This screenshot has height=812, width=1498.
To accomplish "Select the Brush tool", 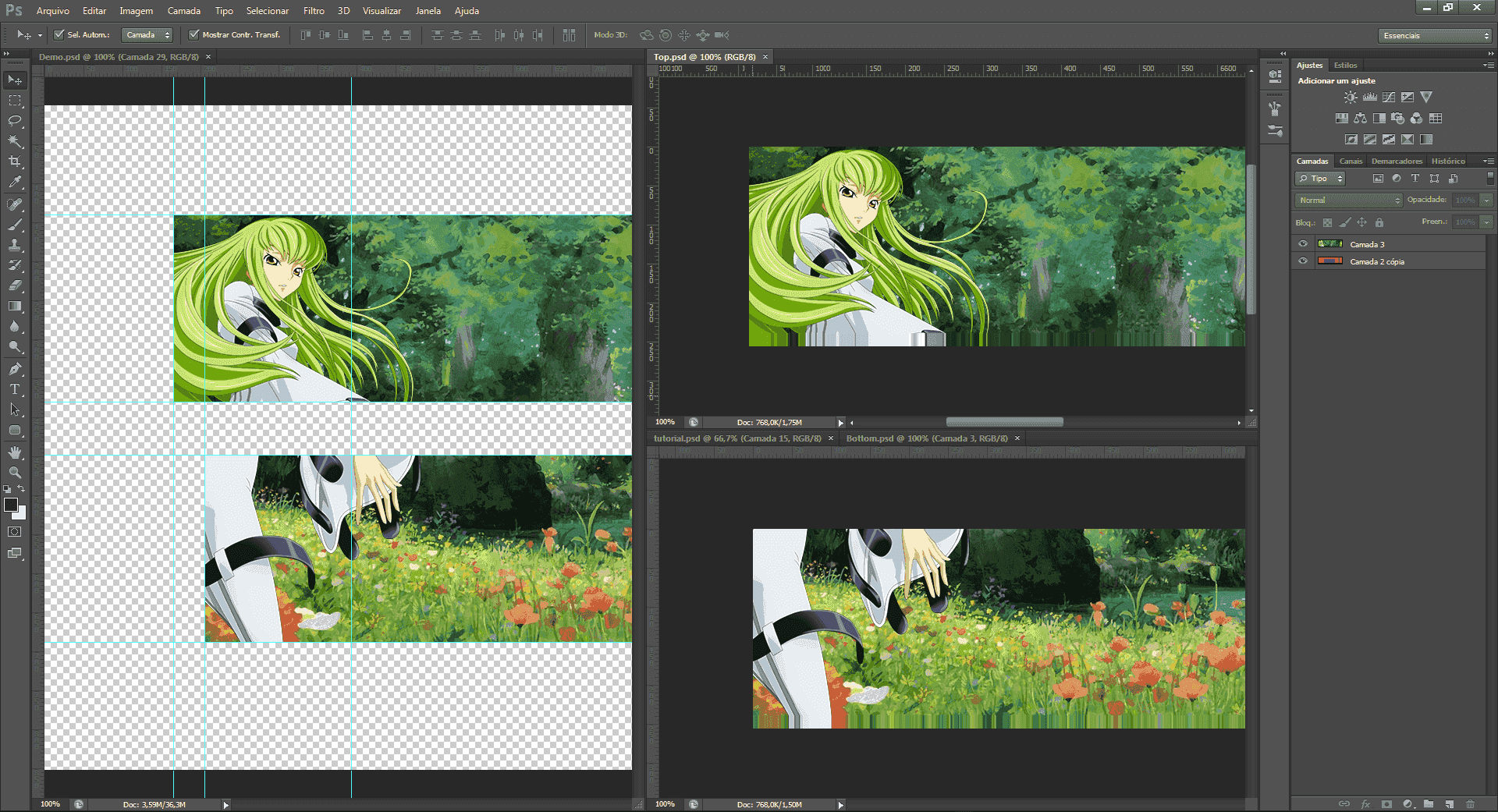I will [x=15, y=225].
